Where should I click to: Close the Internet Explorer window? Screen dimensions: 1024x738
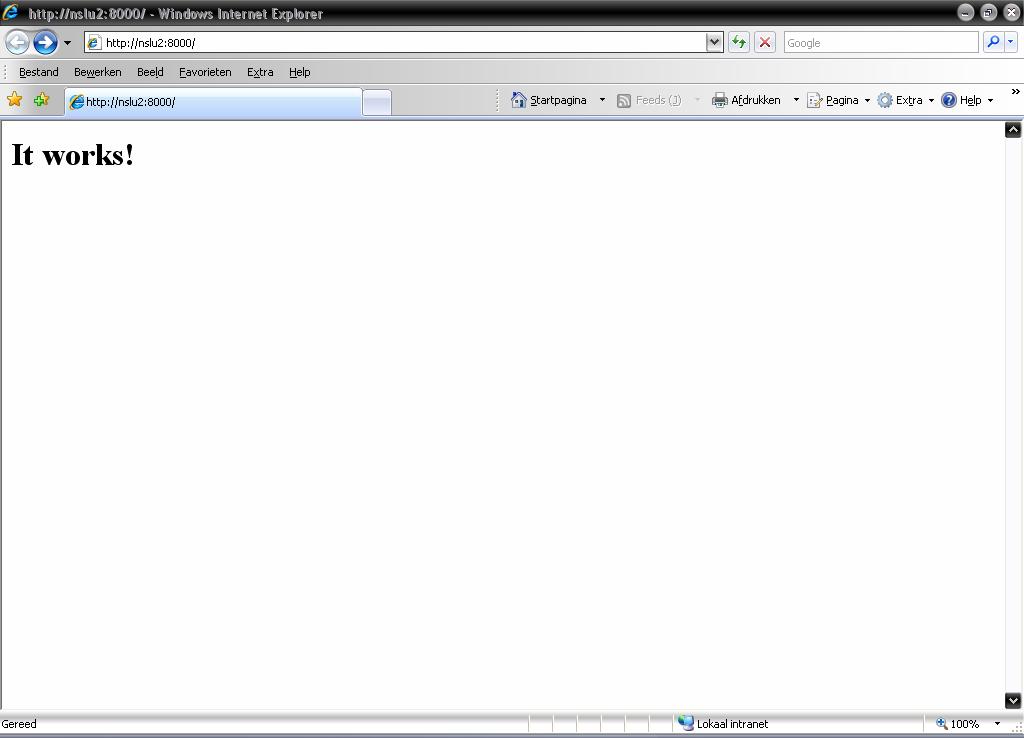[x=1012, y=12]
